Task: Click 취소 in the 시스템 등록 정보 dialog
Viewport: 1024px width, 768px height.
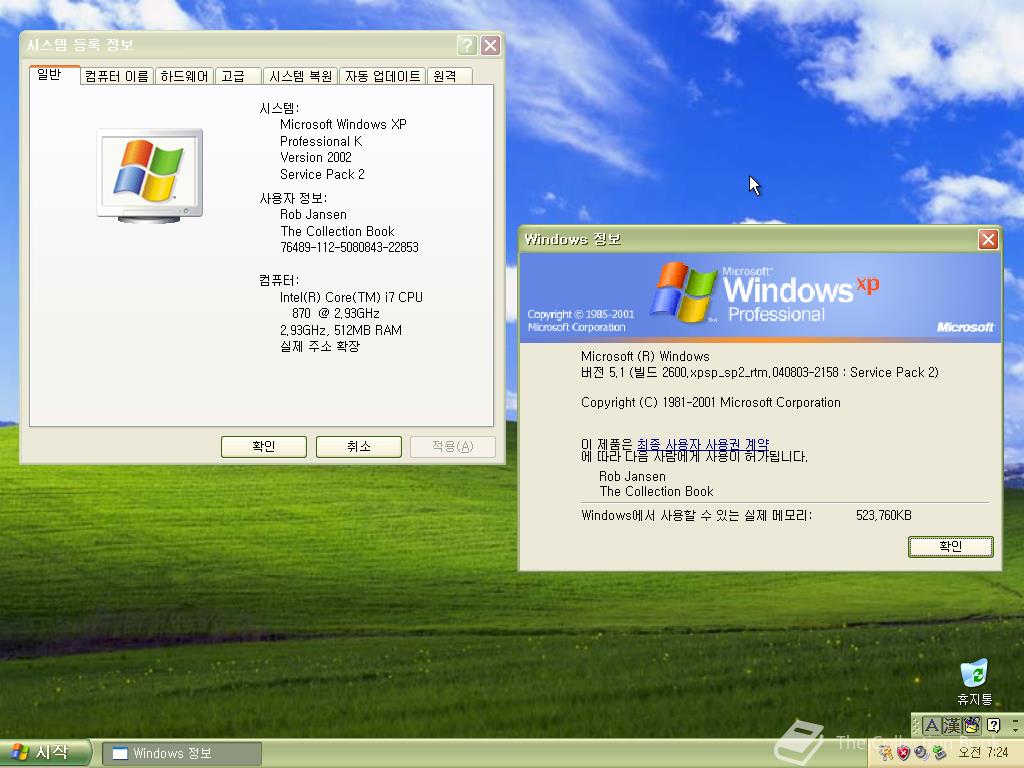Action: point(359,447)
